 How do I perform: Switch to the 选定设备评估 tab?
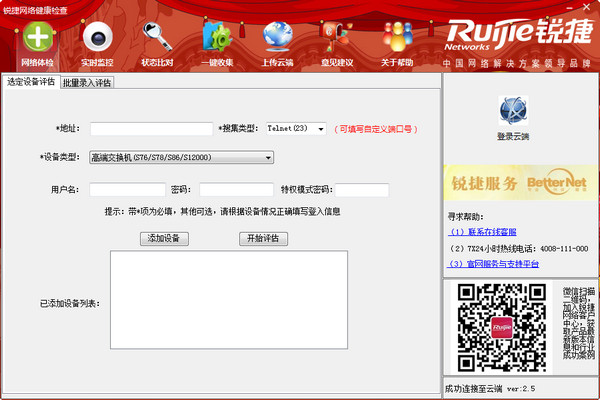tap(31, 82)
